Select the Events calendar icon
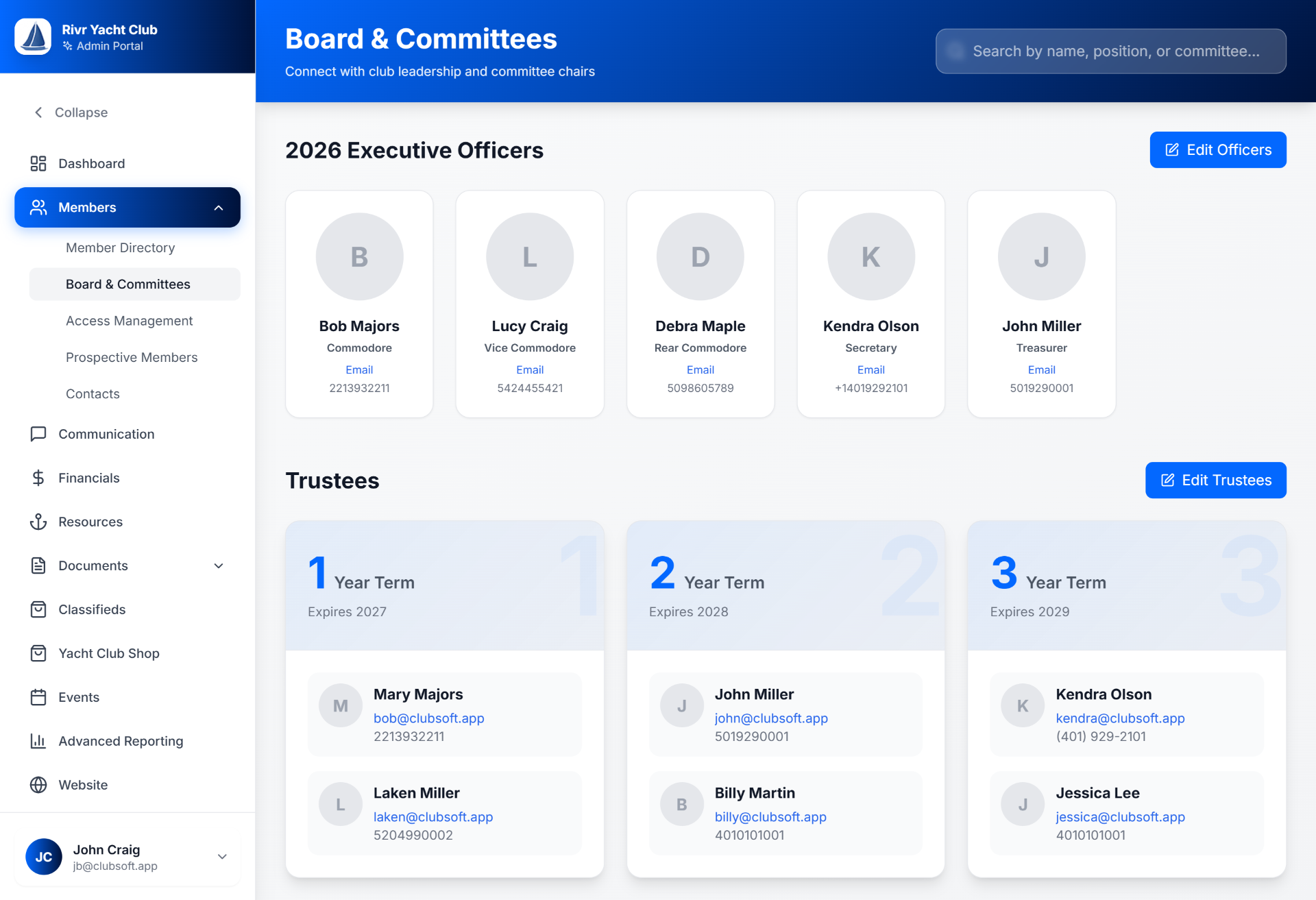The image size is (1316, 900). click(x=38, y=697)
